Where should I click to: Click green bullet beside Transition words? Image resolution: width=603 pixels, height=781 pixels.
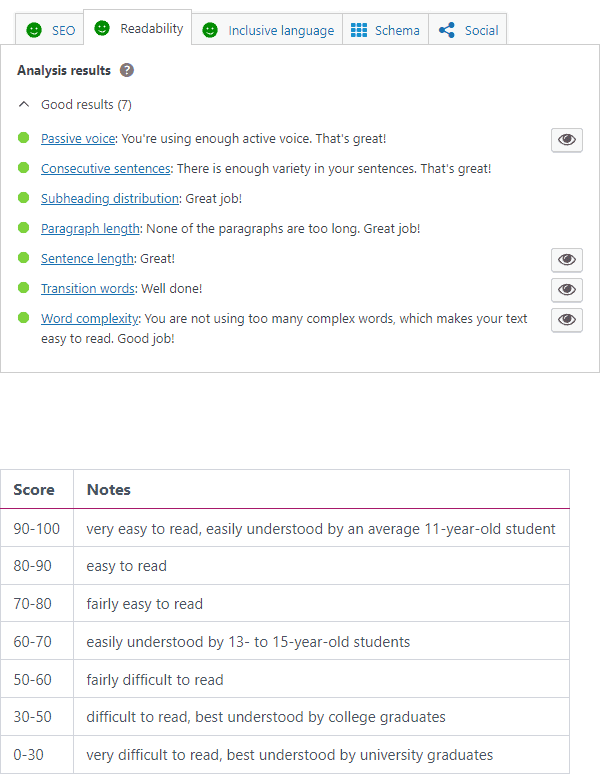tap(23, 287)
